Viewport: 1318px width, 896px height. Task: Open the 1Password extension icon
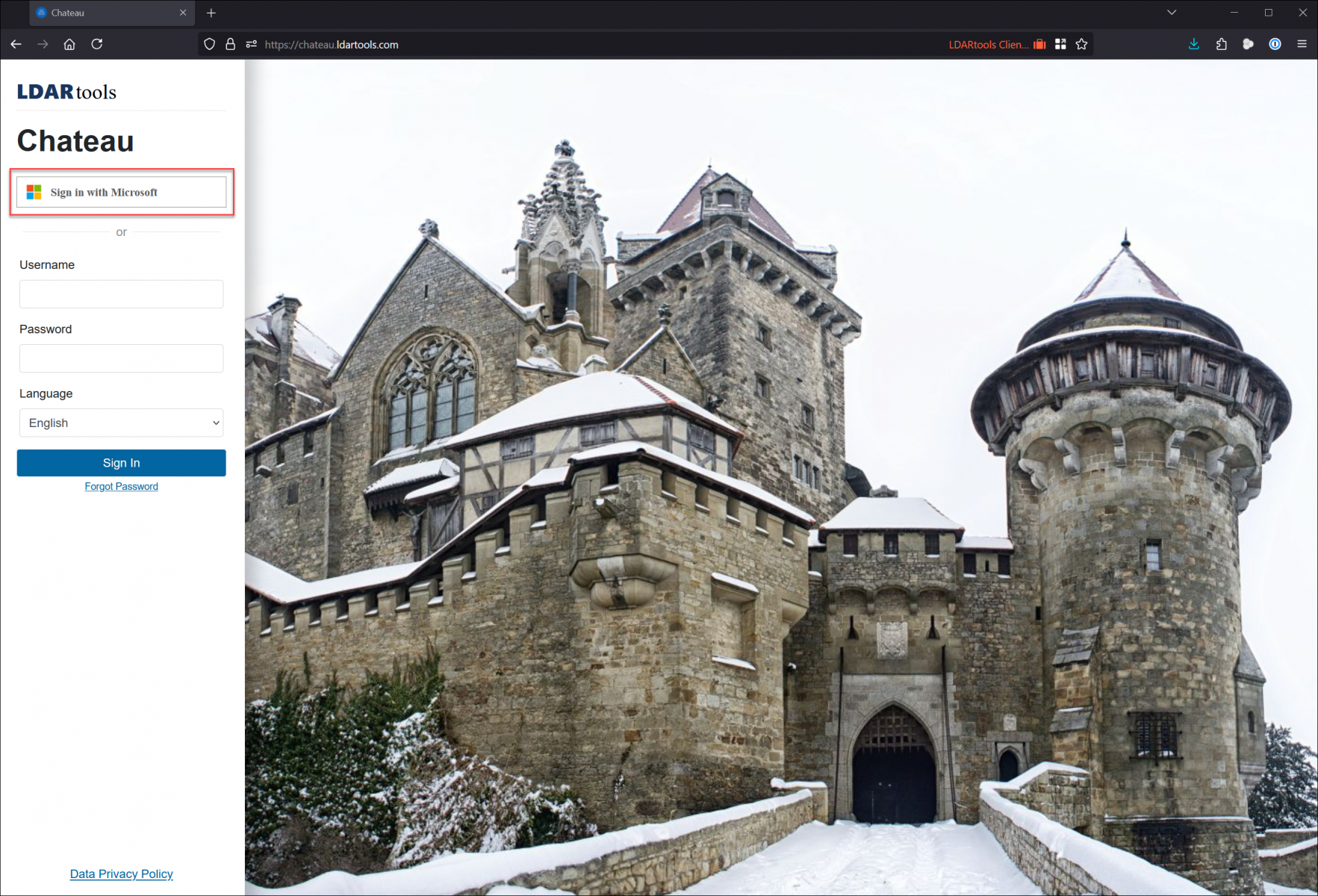point(1275,44)
